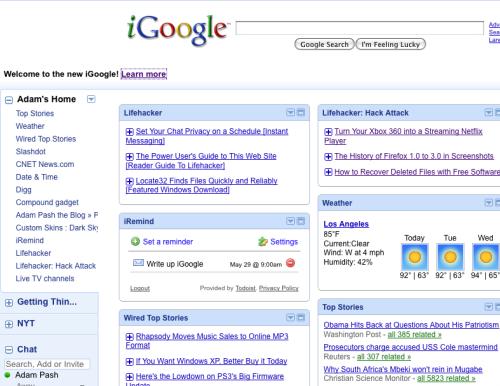The image size is (500, 386).
Task: Collapse the Adam's Home tab section
Action: click(9, 100)
